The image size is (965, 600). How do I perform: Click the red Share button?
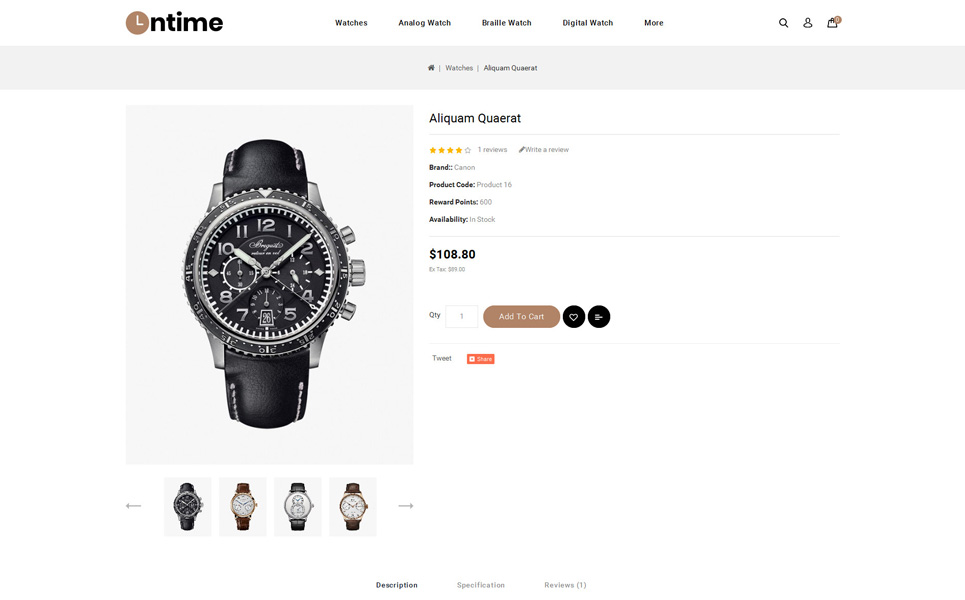481,359
